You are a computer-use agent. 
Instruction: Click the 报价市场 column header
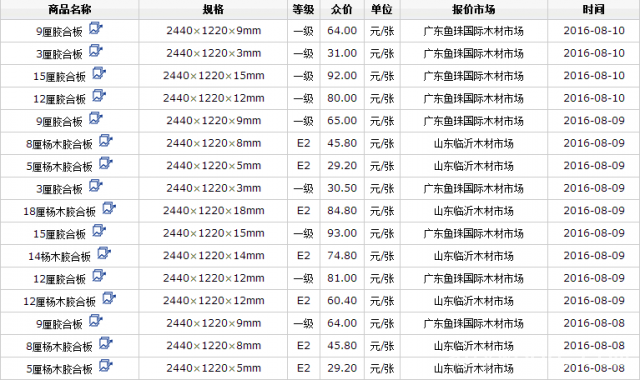pos(473,9)
